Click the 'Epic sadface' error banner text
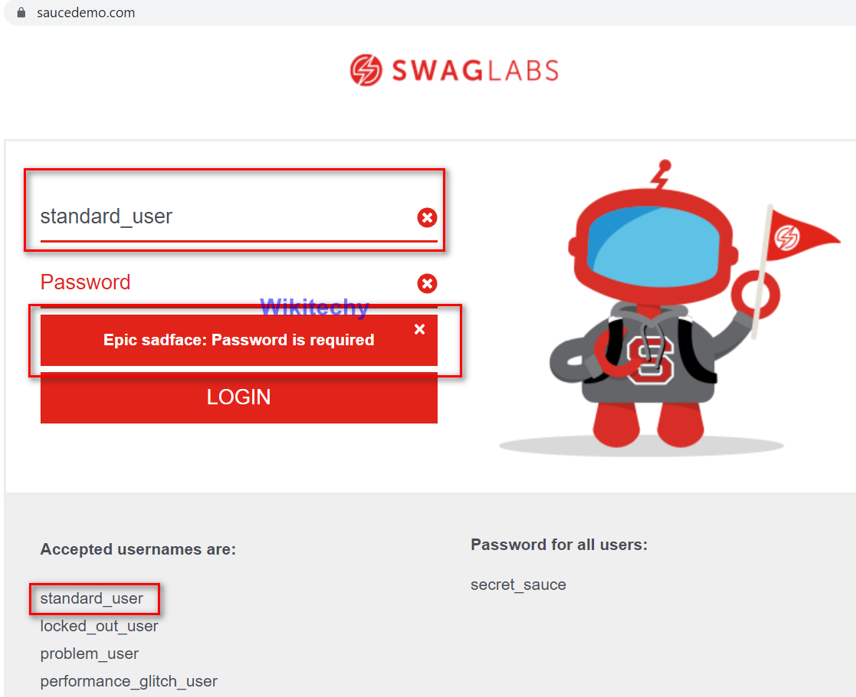 [x=238, y=340]
